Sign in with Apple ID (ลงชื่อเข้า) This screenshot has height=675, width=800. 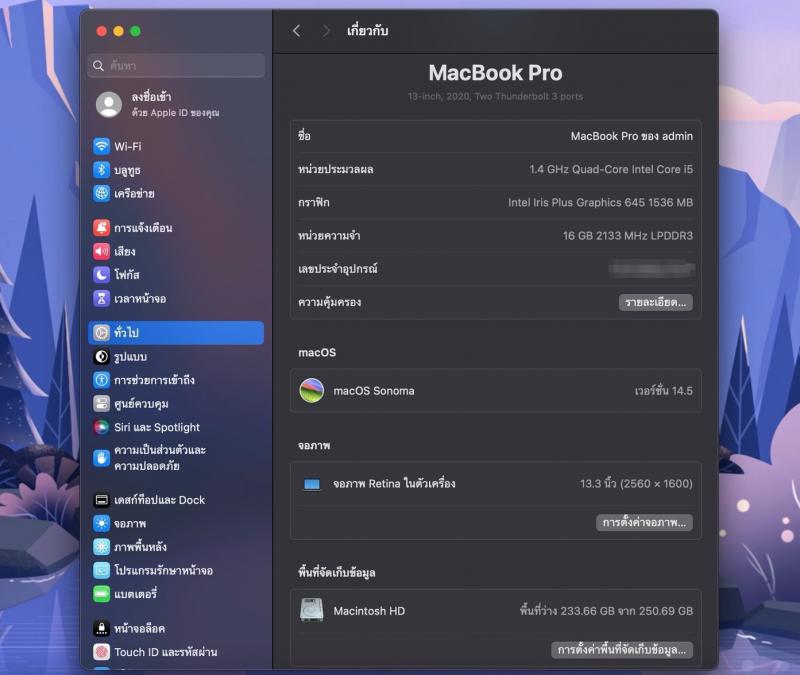(x=176, y=104)
